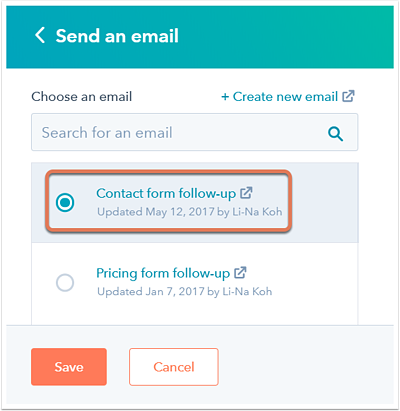Save the selected email

coord(69,367)
